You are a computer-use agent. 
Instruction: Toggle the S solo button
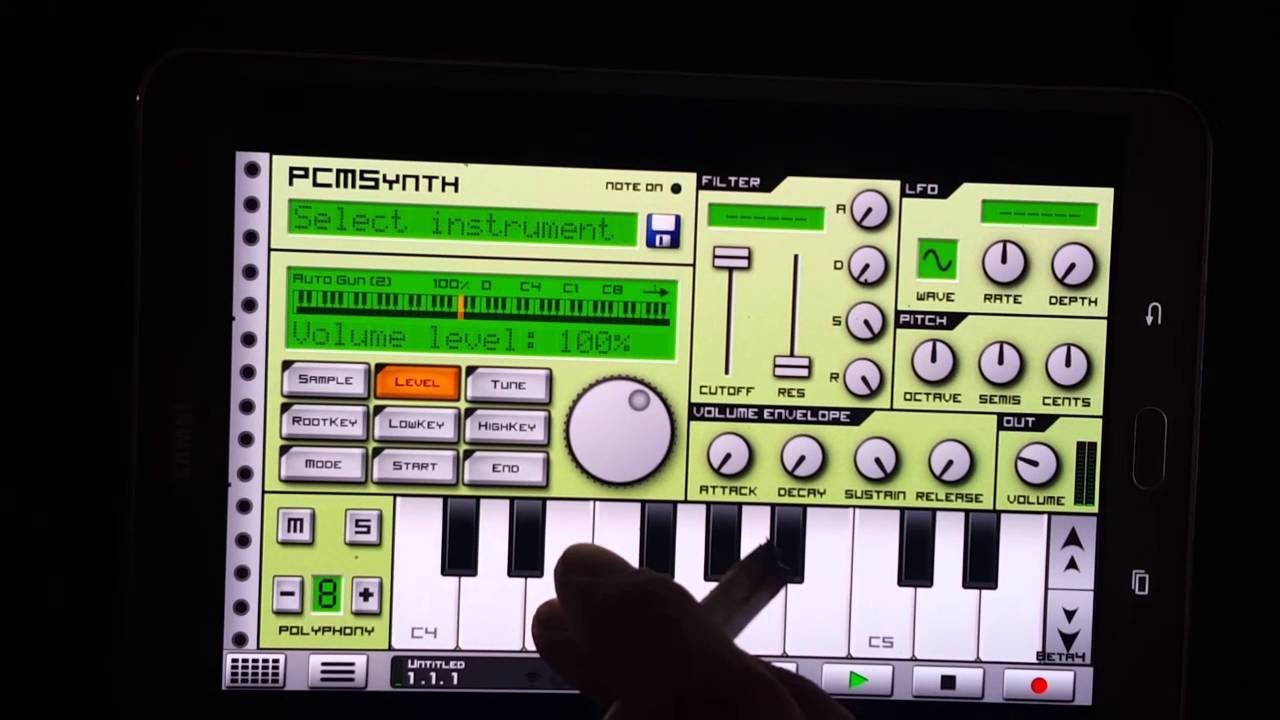pyautogui.click(x=362, y=527)
